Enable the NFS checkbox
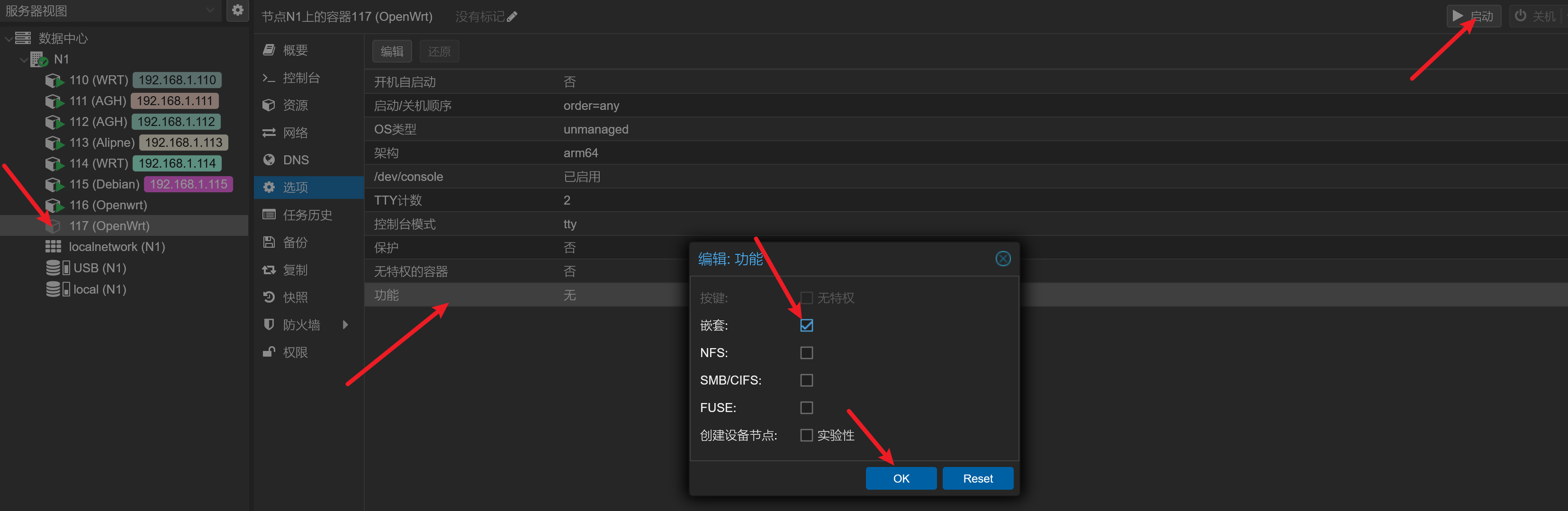 (806, 353)
